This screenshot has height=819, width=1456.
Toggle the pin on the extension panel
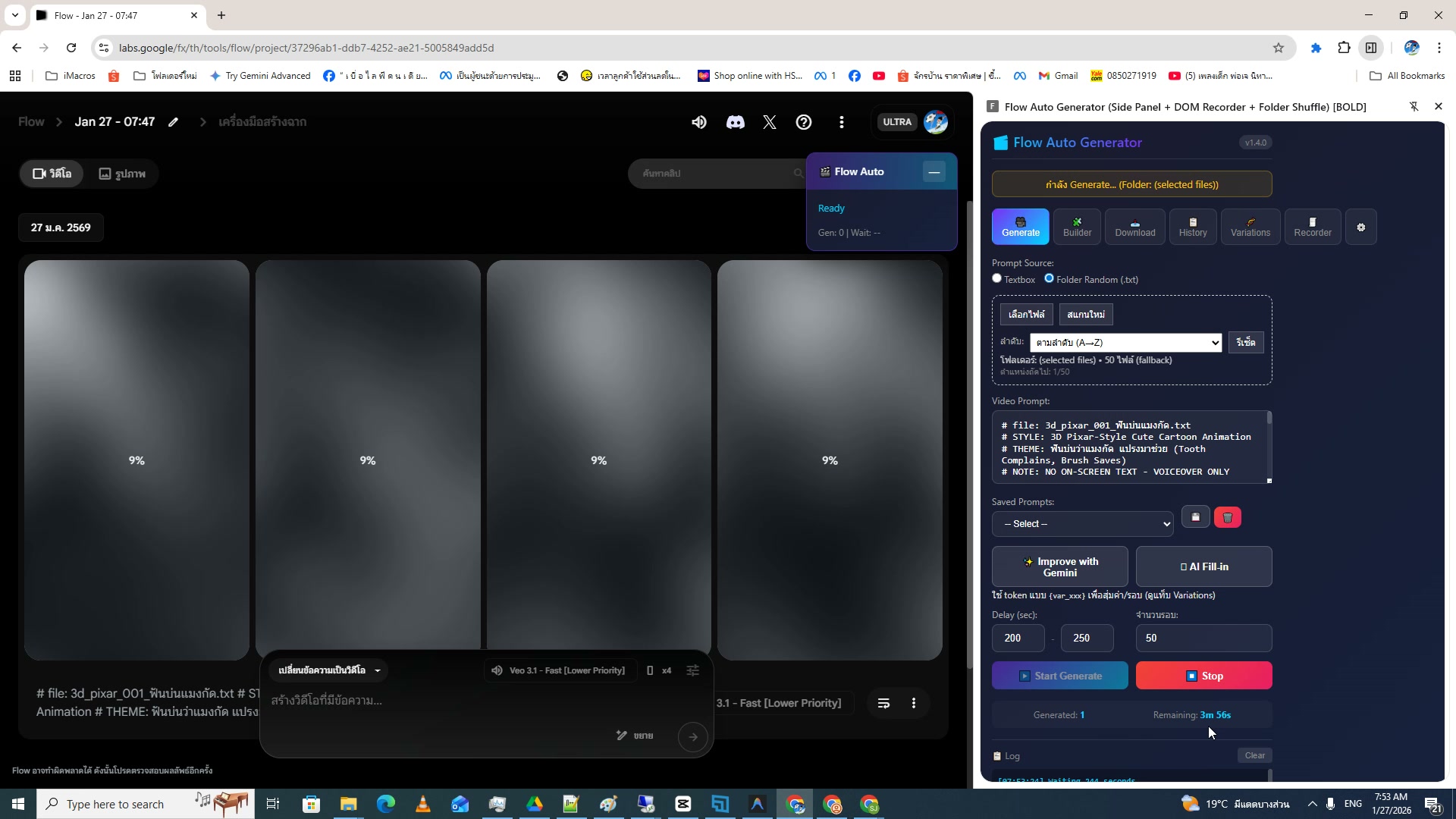[1414, 107]
